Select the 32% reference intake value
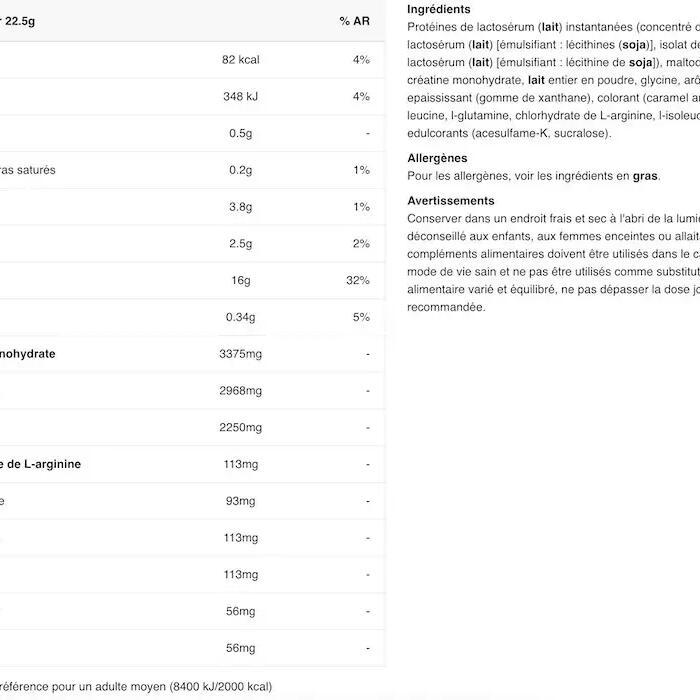 (x=358, y=281)
